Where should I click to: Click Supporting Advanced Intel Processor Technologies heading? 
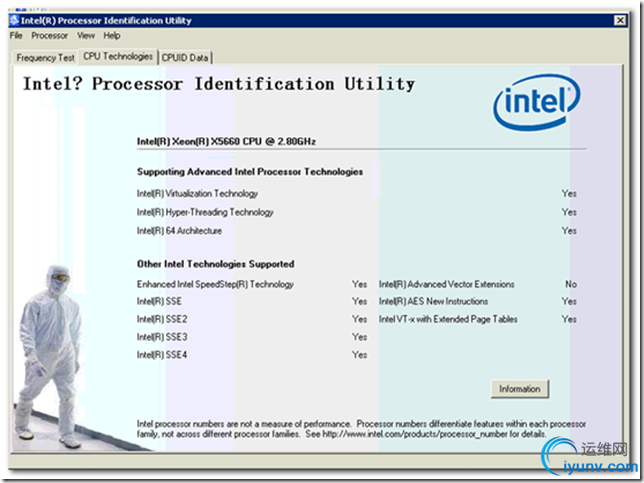(250, 172)
